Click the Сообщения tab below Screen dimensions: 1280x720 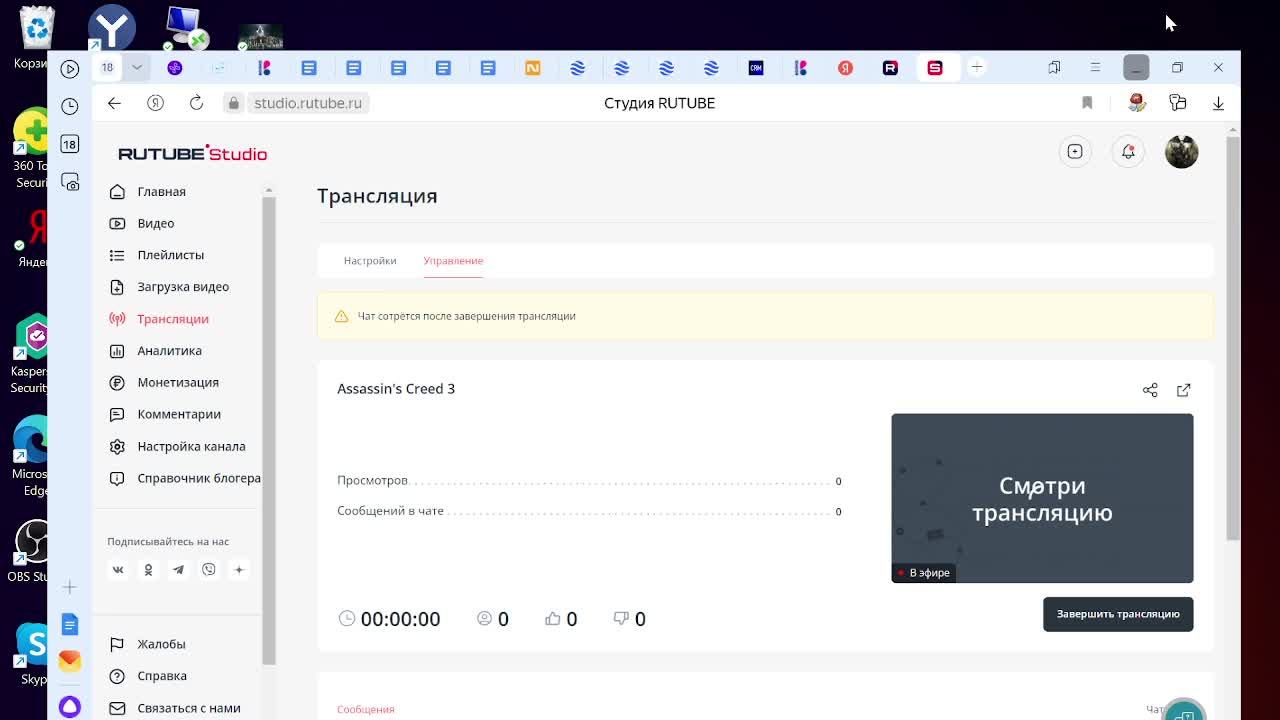click(366, 709)
